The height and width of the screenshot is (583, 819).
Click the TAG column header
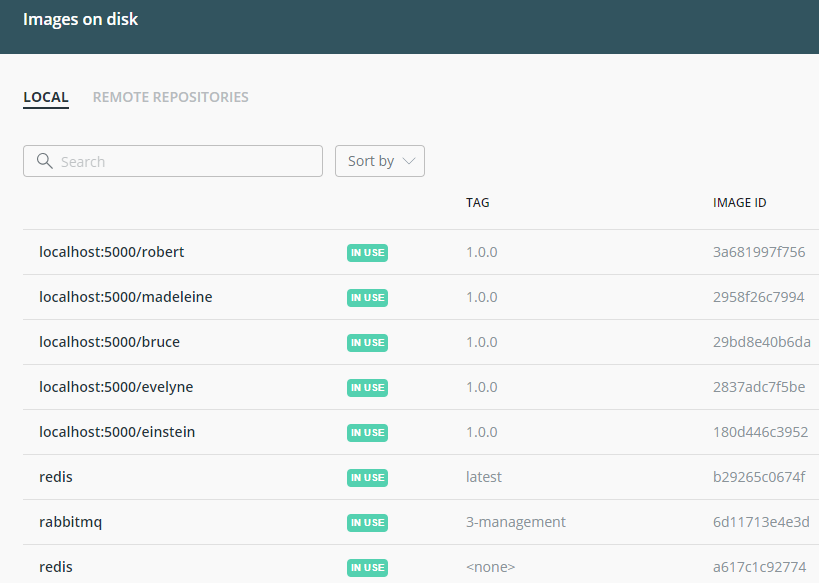[x=477, y=203]
